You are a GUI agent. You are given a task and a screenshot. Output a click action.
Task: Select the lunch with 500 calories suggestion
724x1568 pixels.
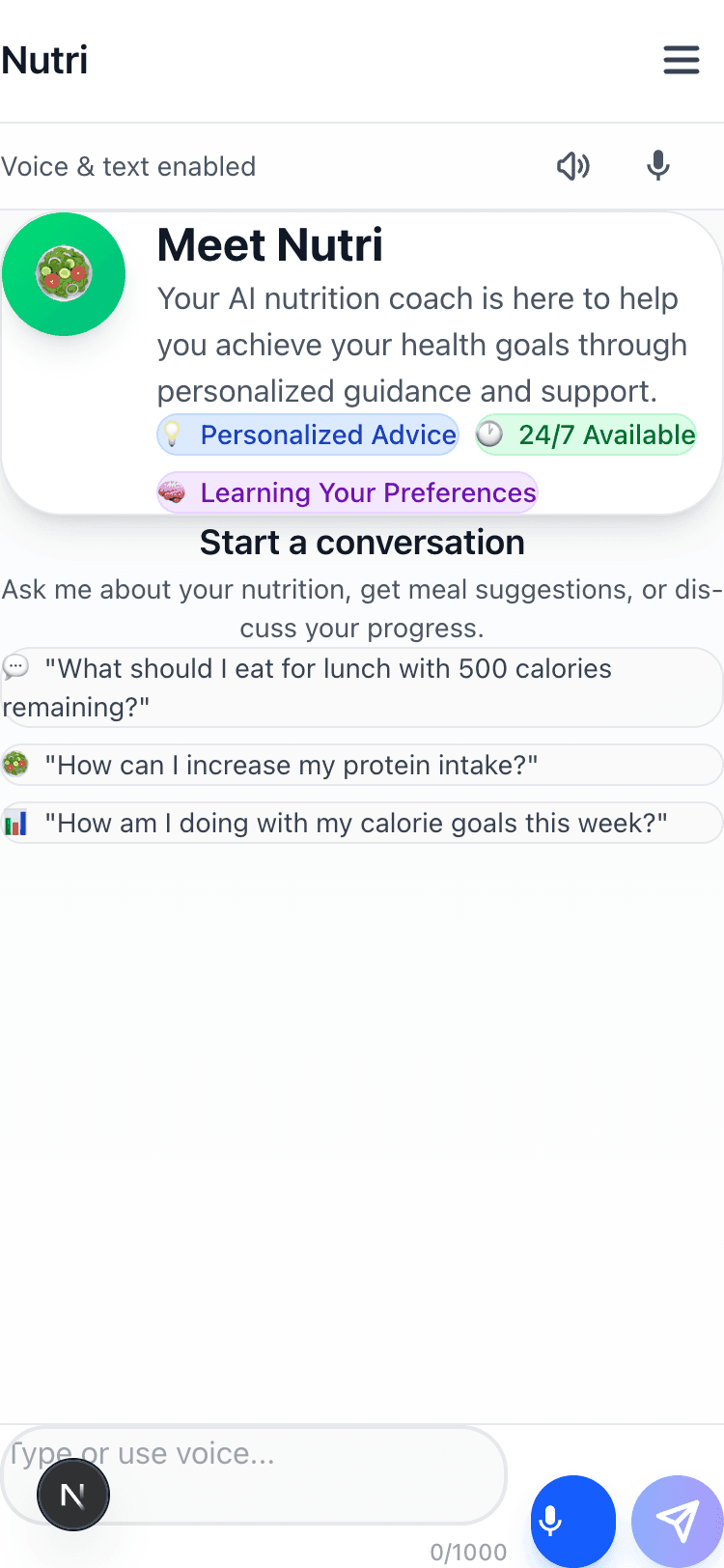tap(362, 687)
